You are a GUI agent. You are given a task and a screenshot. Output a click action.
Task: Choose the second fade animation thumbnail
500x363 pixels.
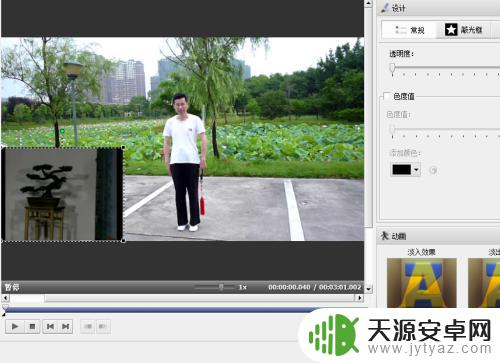pos(484,283)
